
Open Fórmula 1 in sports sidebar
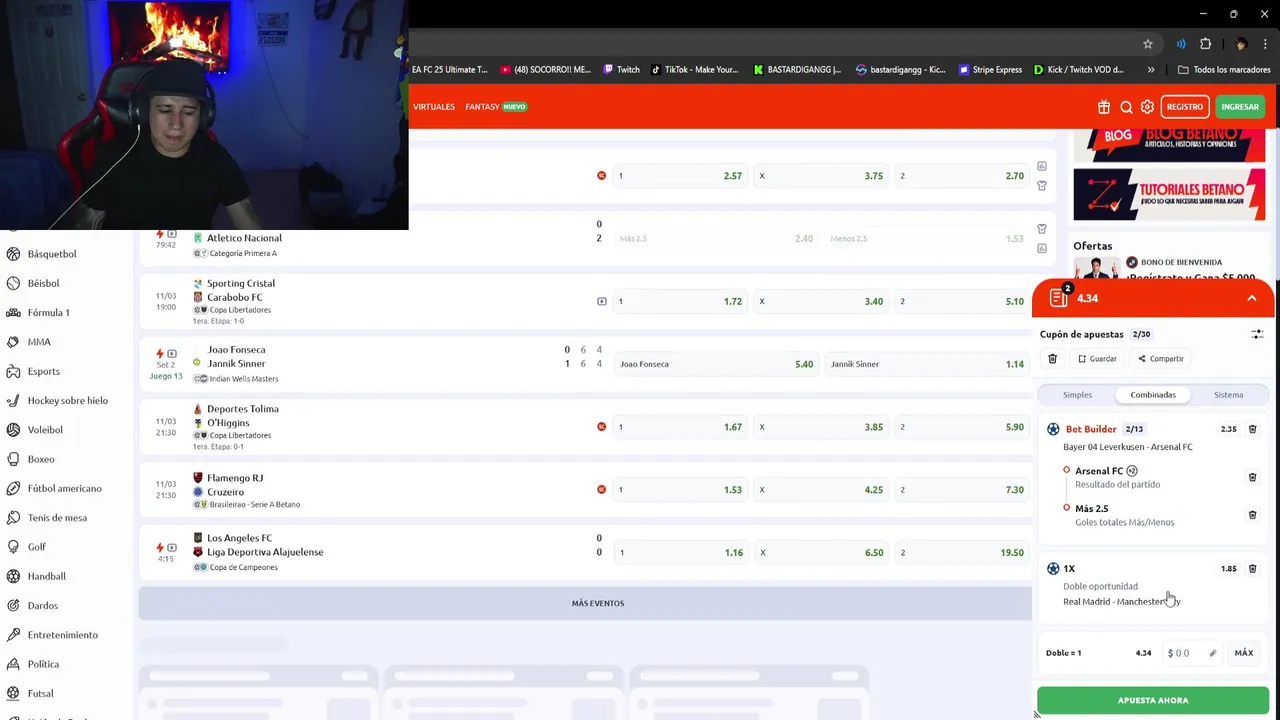tap(48, 313)
